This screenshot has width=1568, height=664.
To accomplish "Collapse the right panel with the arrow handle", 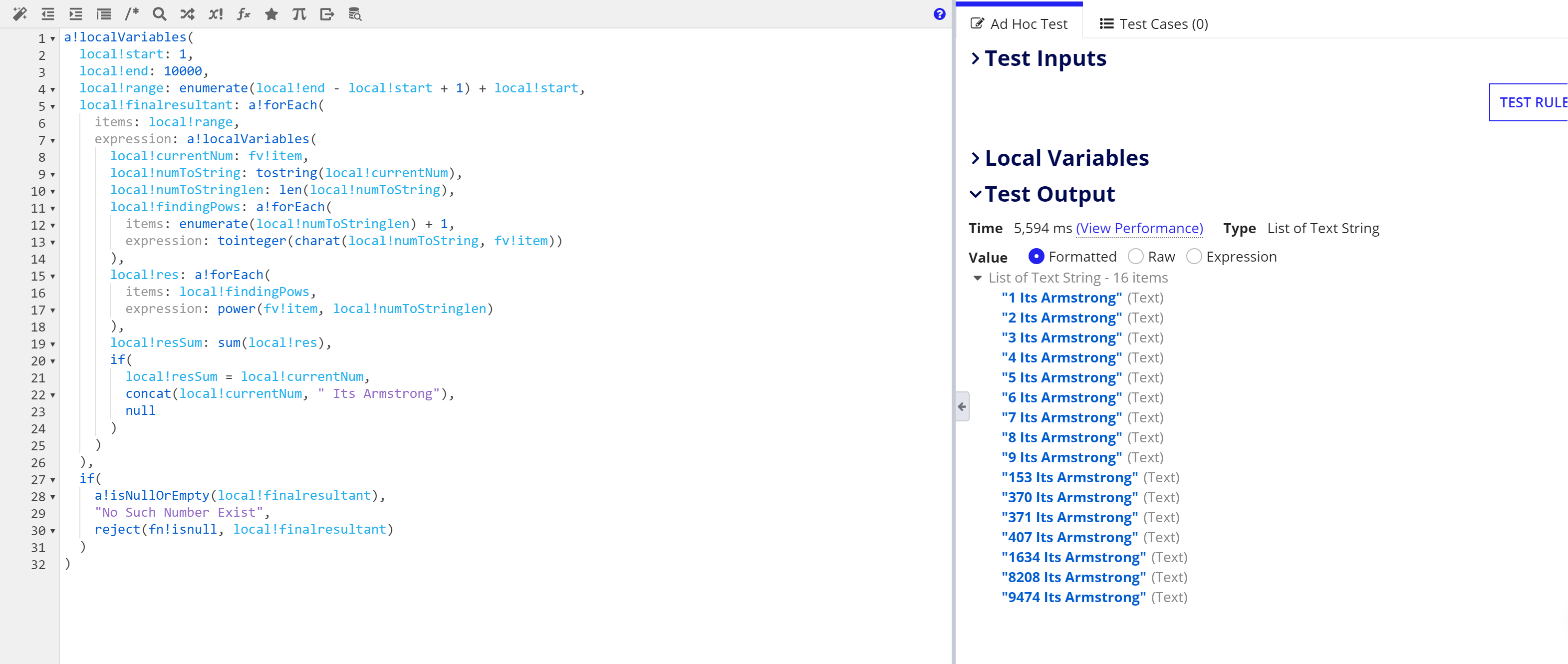I will (x=961, y=406).
